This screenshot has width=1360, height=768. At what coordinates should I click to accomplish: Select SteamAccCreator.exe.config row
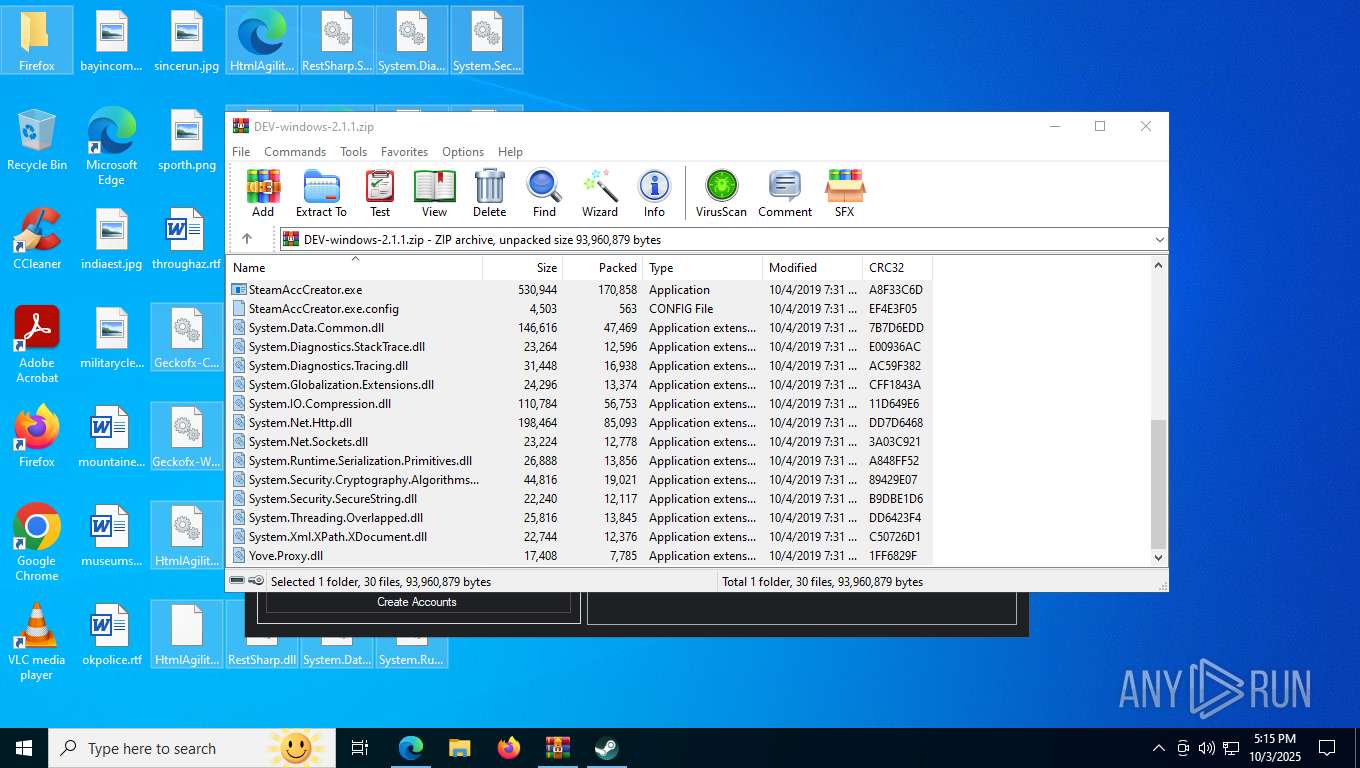[x=580, y=309]
